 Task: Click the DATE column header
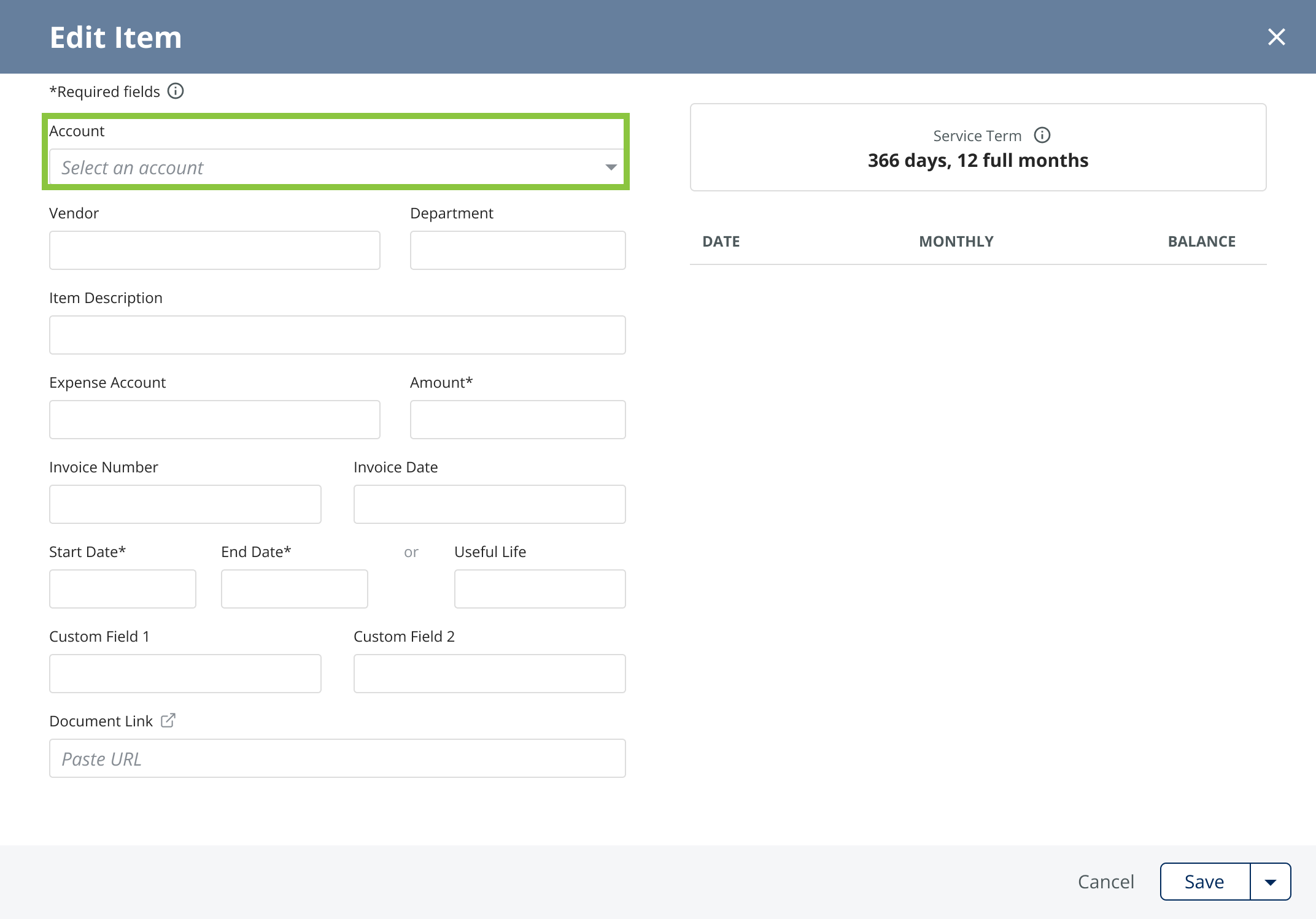[721, 241]
